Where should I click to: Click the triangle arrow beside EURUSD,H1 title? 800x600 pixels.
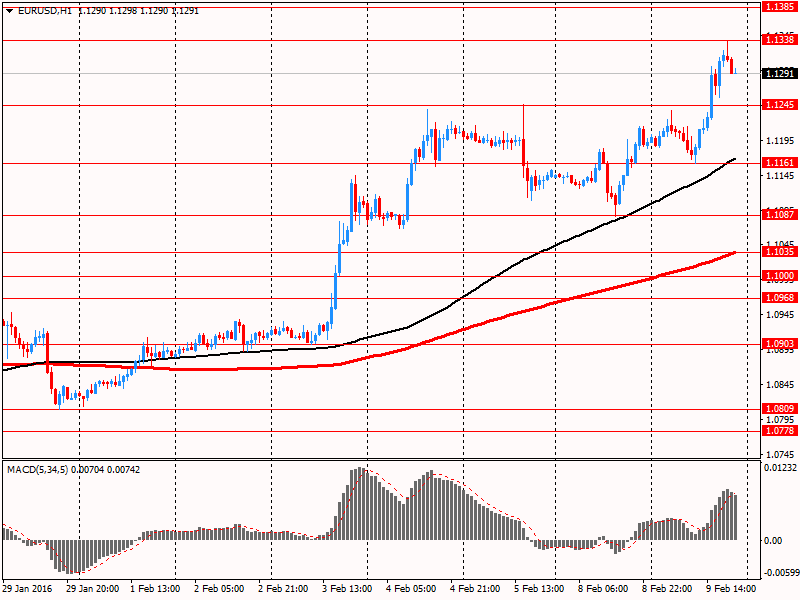tap(9, 11)
